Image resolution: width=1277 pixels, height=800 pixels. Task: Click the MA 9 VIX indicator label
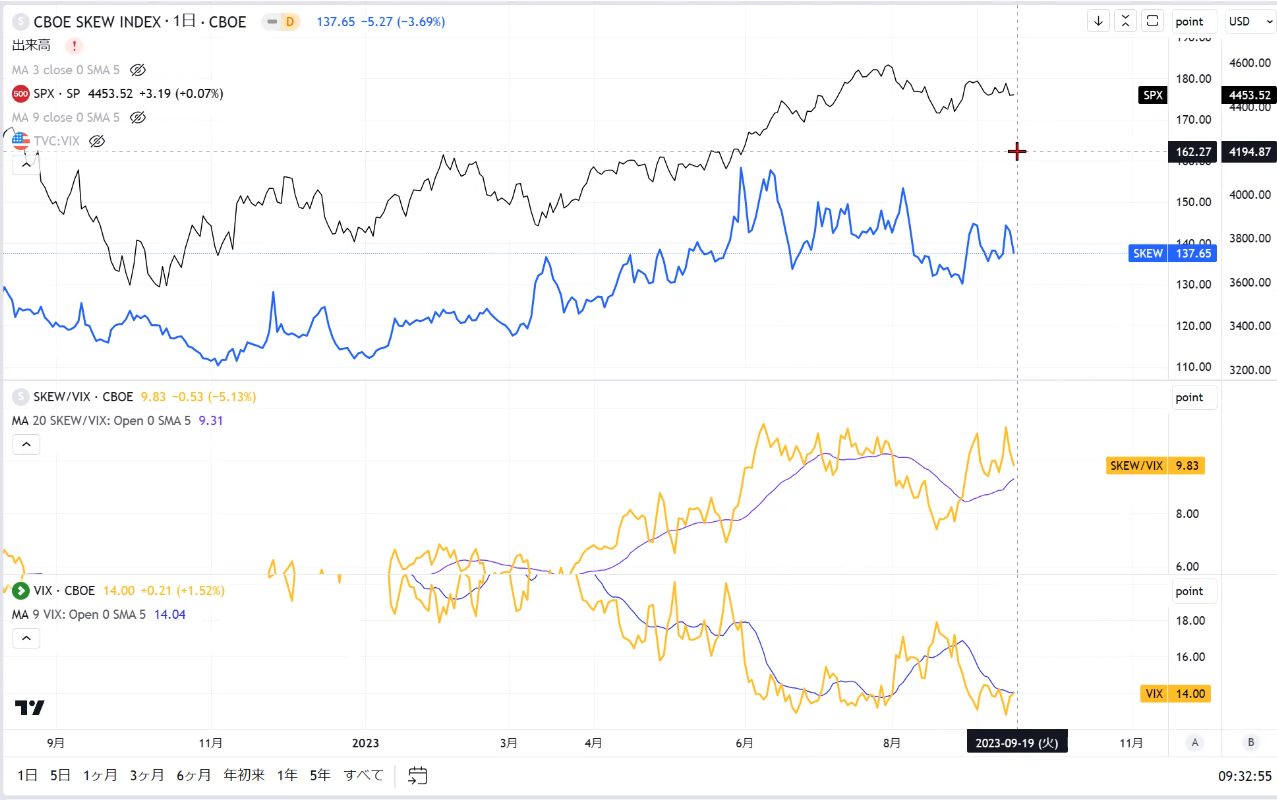[79, 614]
